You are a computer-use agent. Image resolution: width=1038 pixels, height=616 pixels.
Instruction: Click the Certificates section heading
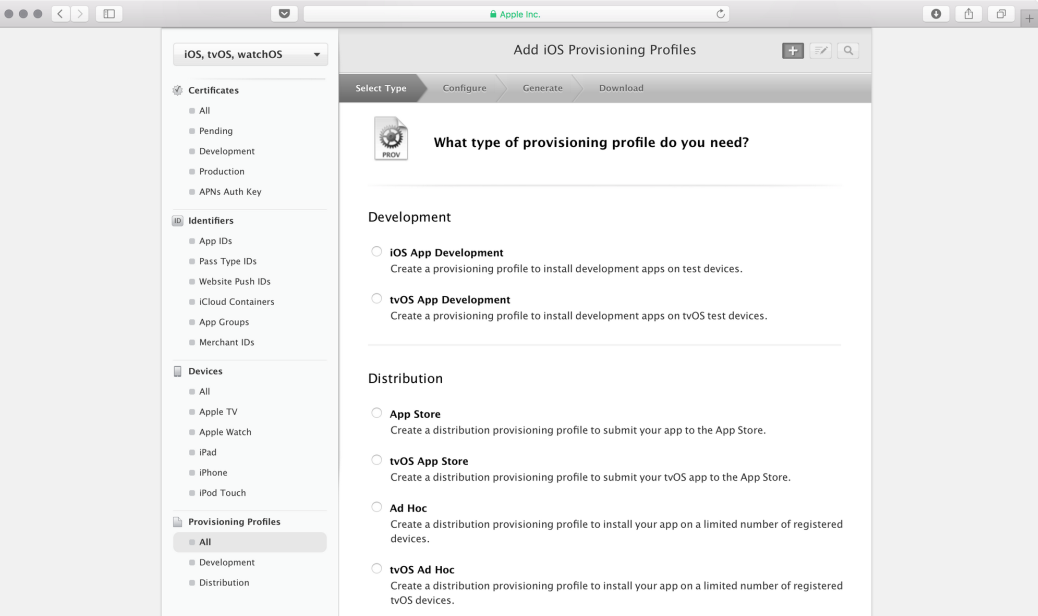pos(213,90)
